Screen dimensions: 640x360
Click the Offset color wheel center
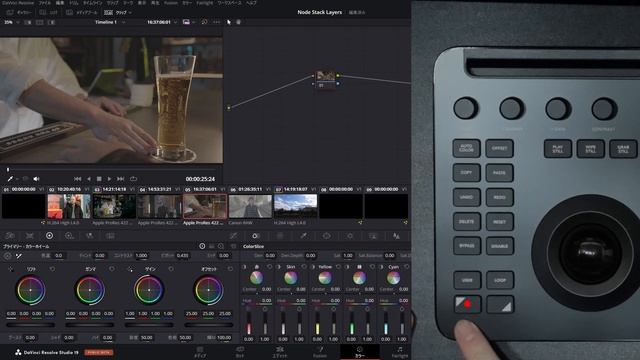point(208,290)
